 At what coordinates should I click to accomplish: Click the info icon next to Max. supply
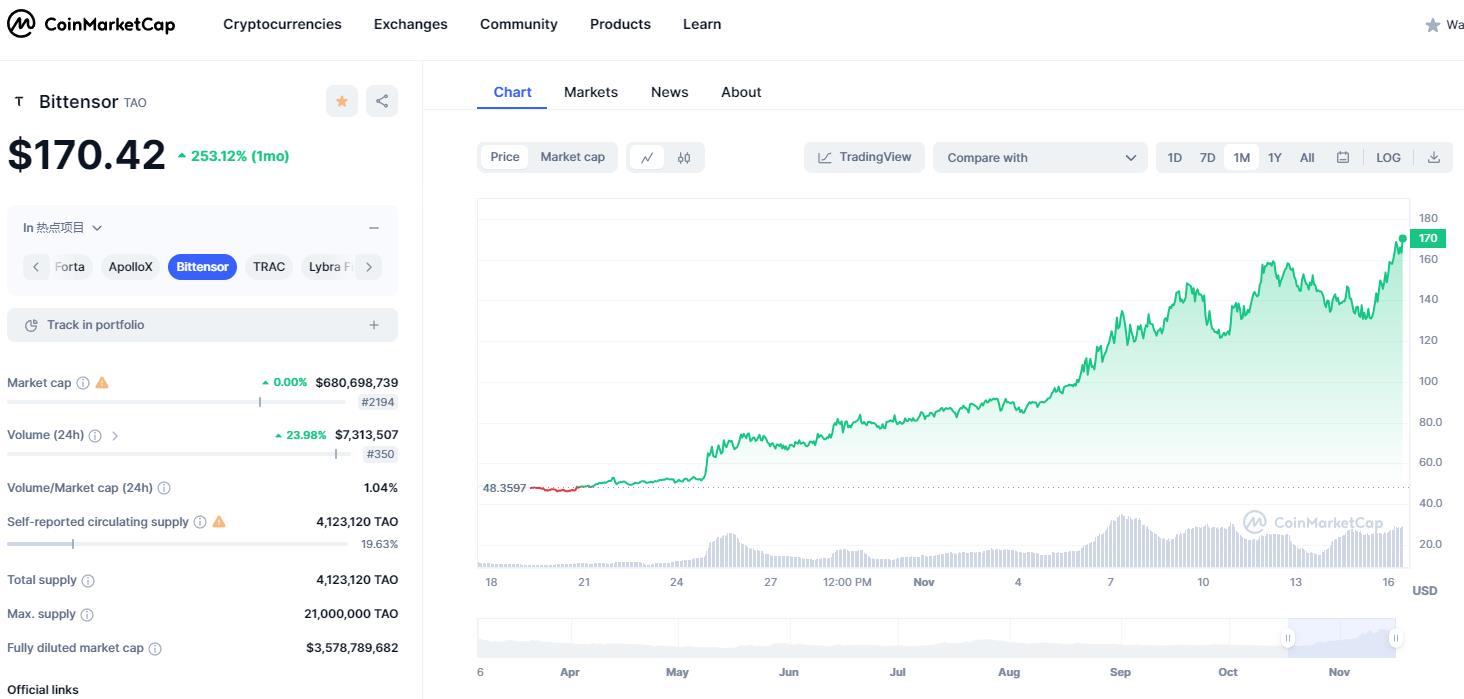point(87,614)
